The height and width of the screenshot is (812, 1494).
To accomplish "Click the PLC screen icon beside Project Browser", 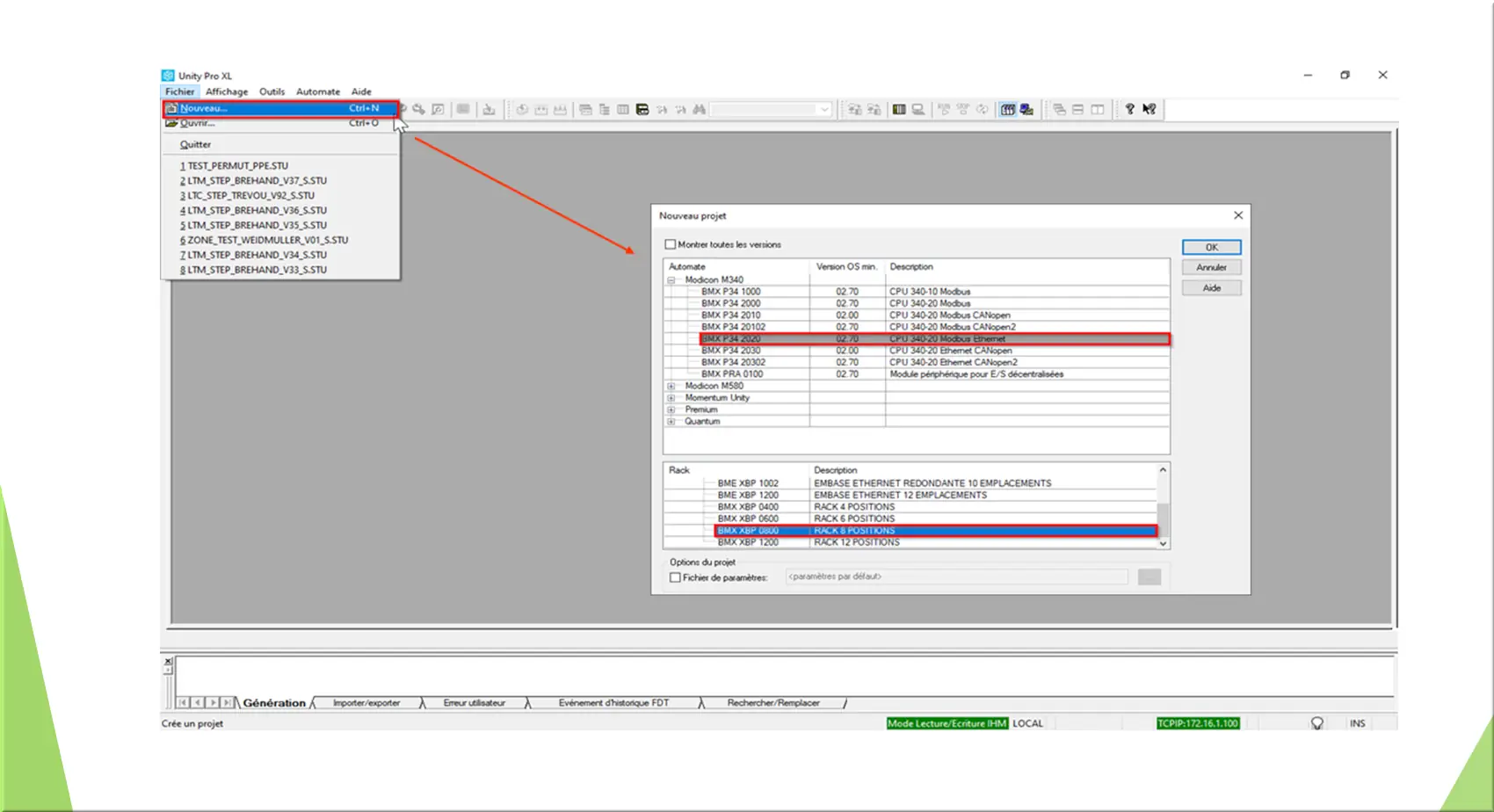I will tap(1026, 109).
